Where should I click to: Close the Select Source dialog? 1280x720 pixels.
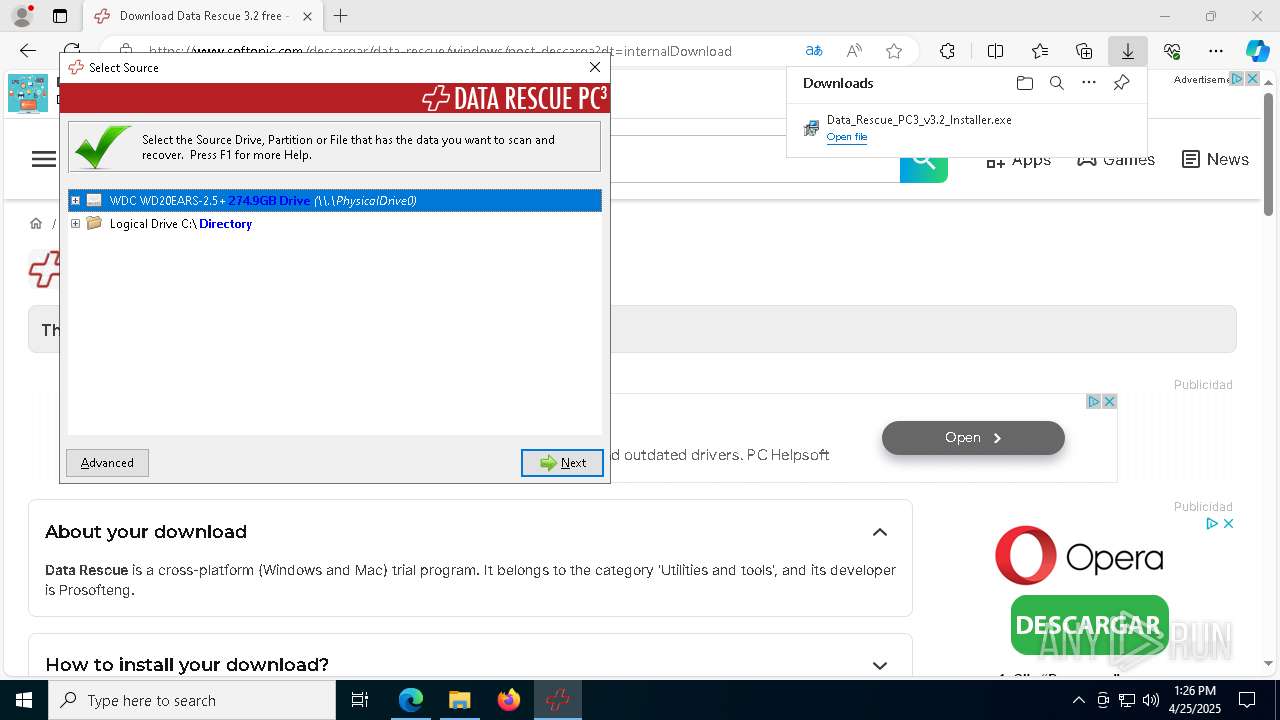pyautogui.click(x=595, y=67)
